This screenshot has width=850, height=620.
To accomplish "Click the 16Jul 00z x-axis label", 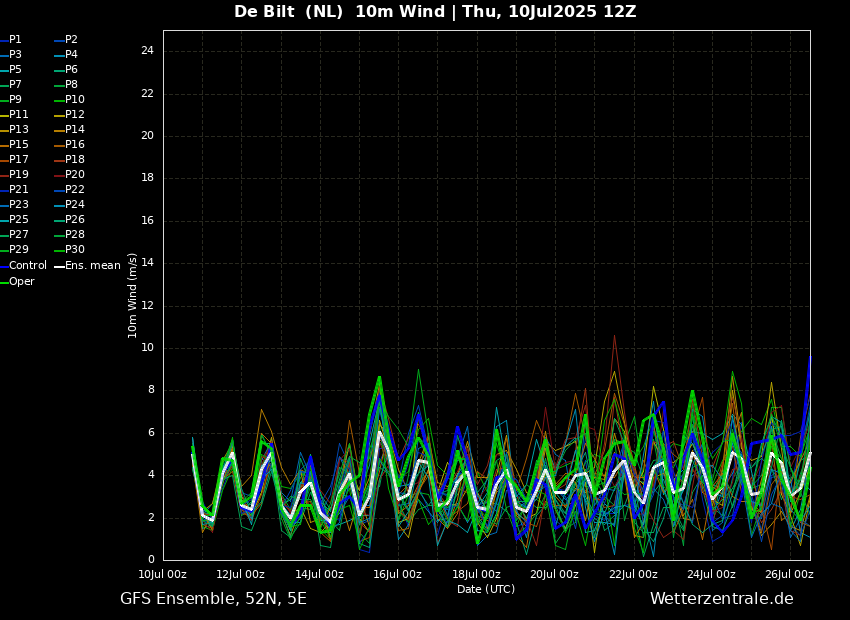I will [x=397, y=574].
